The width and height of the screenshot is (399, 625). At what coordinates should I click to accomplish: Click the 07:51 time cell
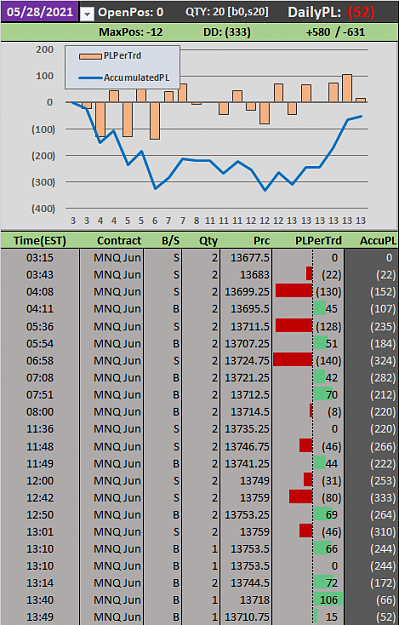(40, 395)
